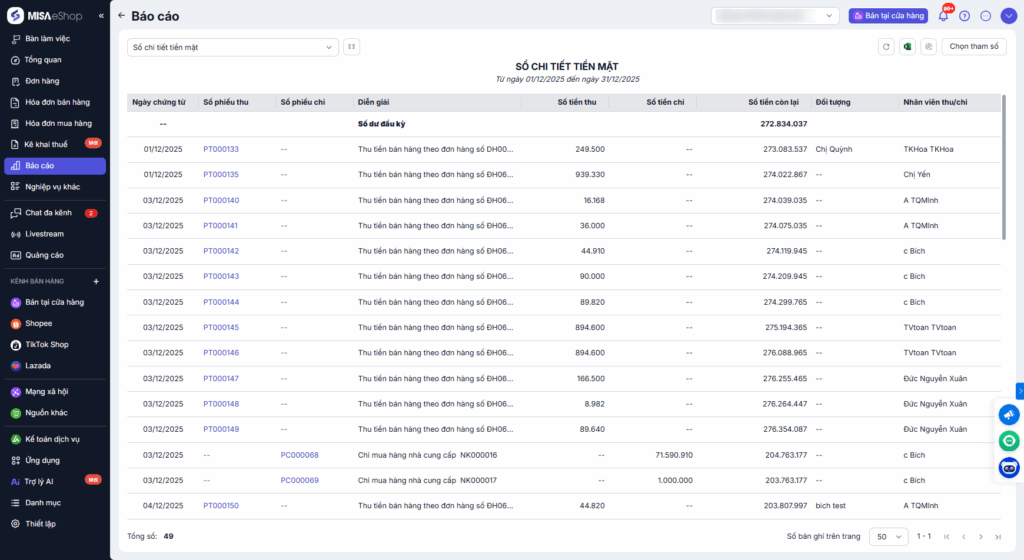Change records per page dropdown showing 50
This screenshot has width=1024, height=560.
pyautogui.click(x=888, y=537)
